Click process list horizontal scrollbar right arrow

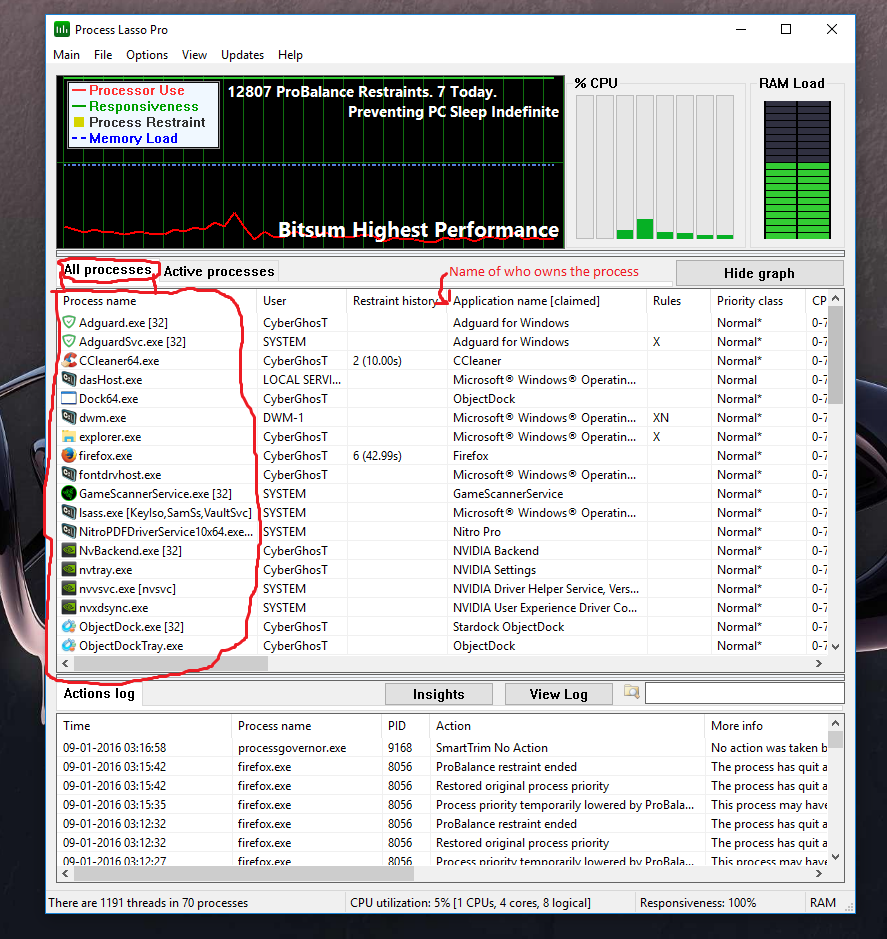(x=819, y=664)
